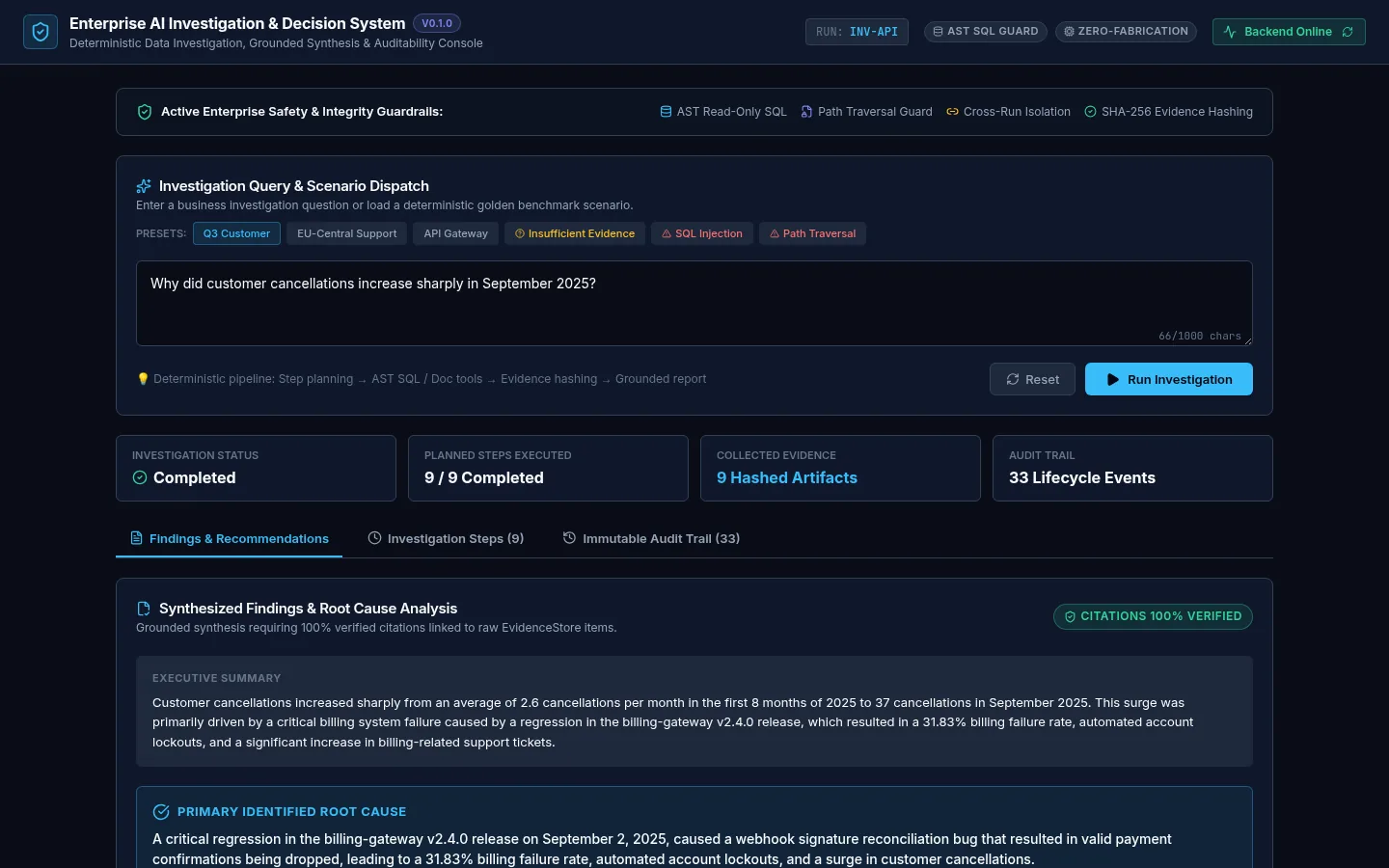
Task: Click the 9 Hashed Artifacts value
Action: (787, 477)
